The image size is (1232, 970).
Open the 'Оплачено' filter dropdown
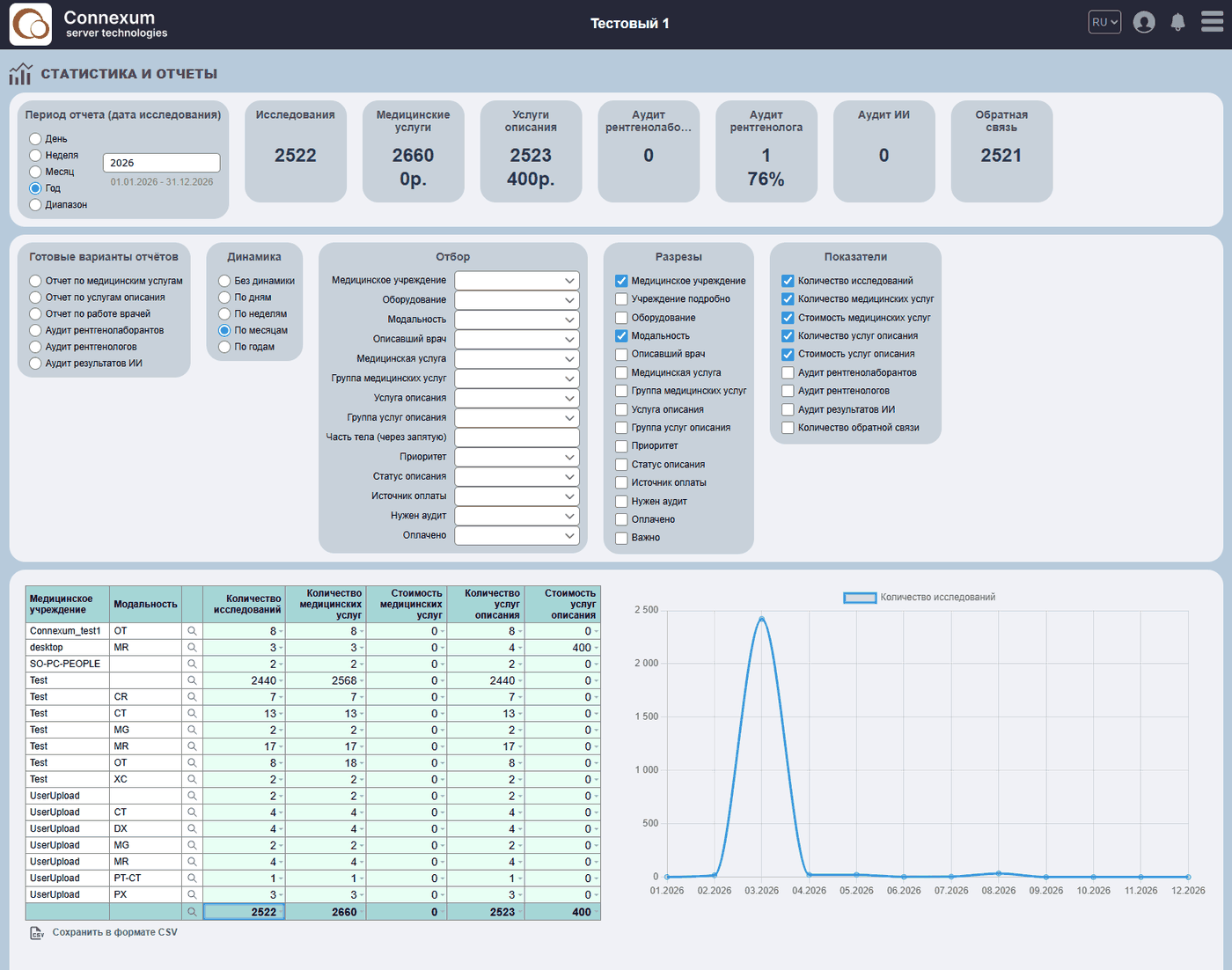pos(517,535)
